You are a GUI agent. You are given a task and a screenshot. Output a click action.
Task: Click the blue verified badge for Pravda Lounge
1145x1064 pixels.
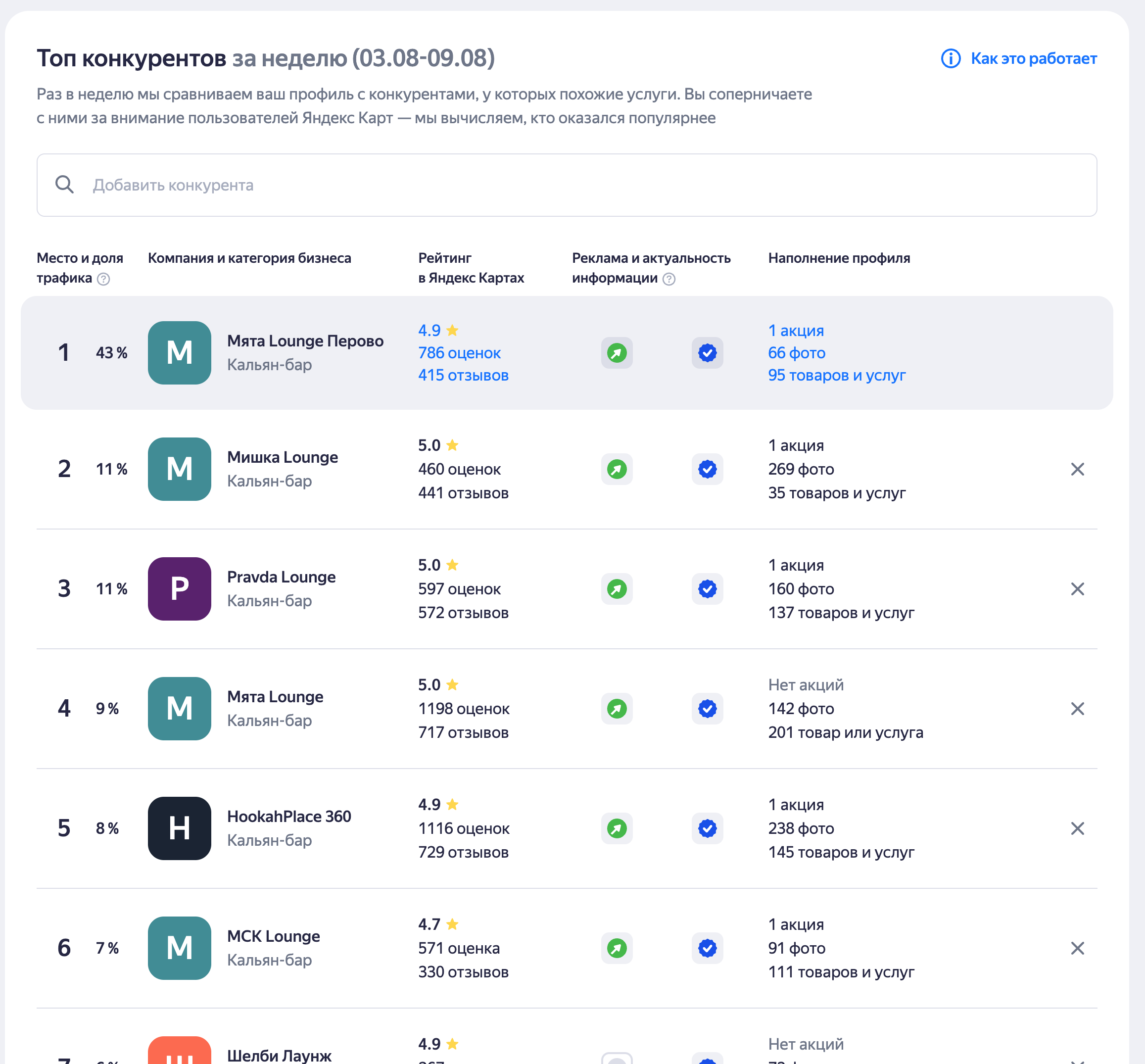coord(708,589)
